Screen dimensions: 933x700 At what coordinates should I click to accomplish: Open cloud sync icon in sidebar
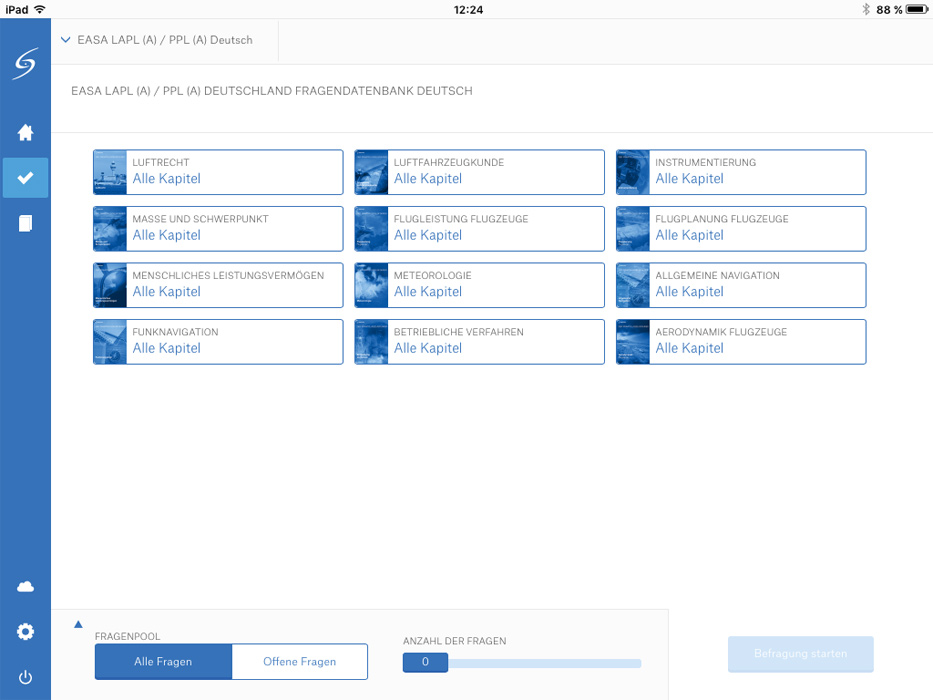coord(26,587)
